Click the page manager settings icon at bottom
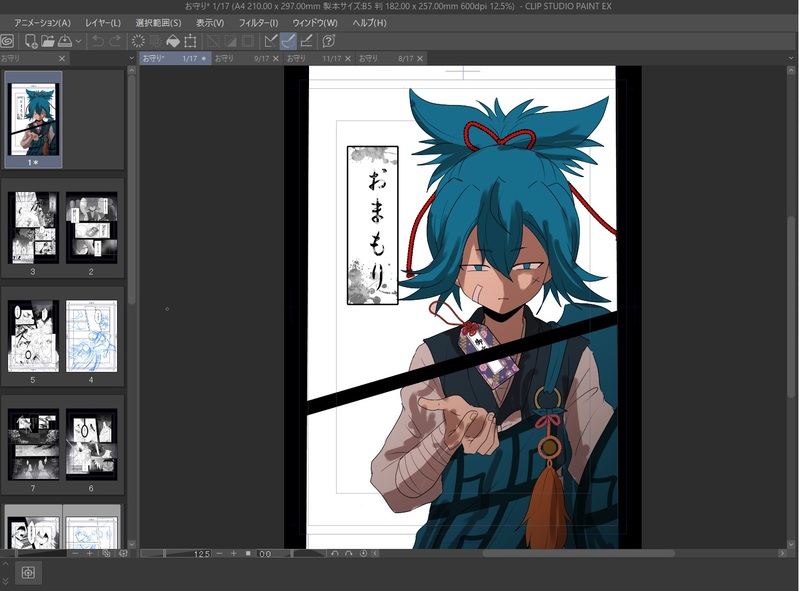Screen dimensions: 799x591 123,553
